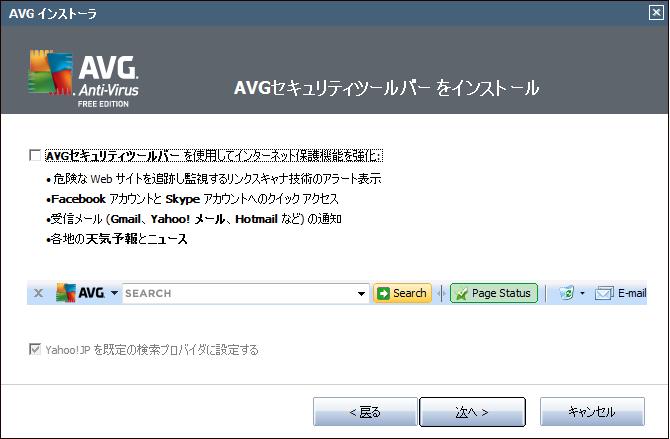Click the E-mail envelope icon in toolbar
Screen dimensions: 670x439
pyautogui.click(x=604, y=293)
